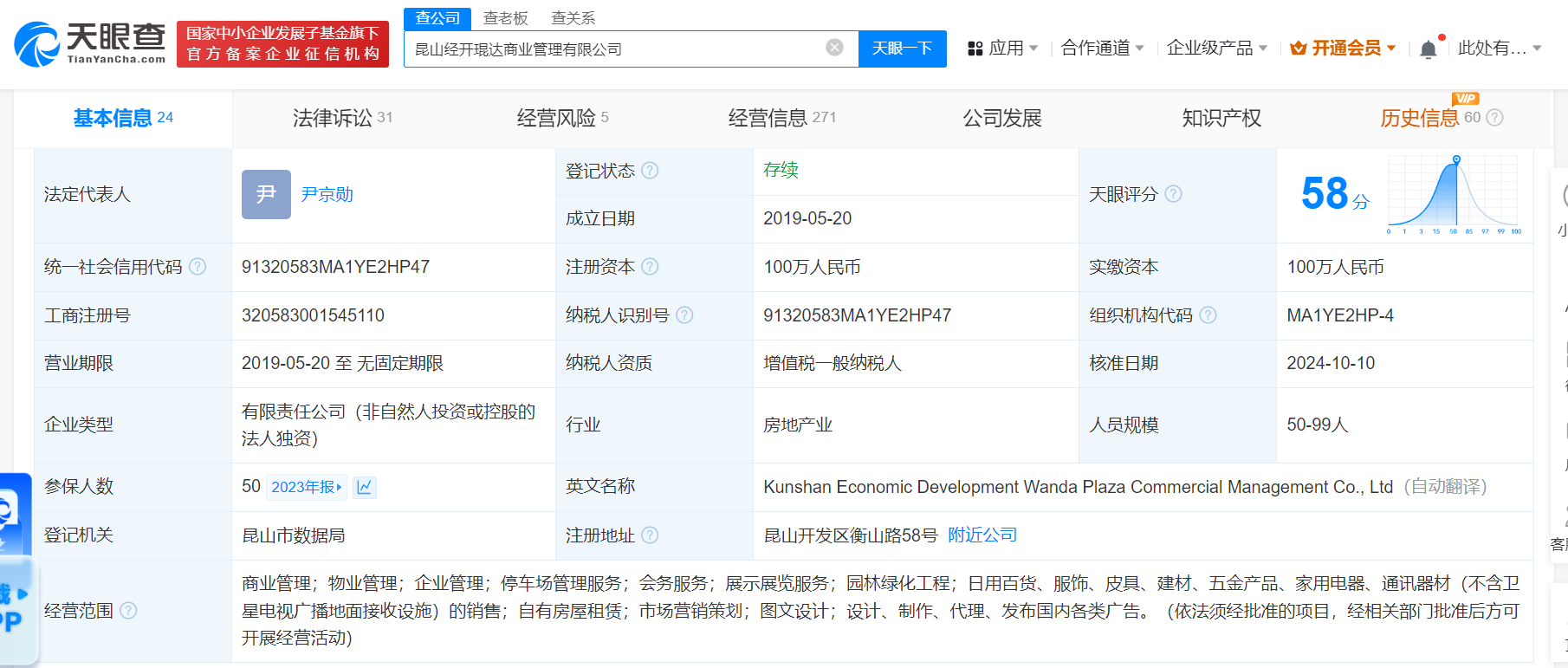Click the 50-99人 staff size value

1318,425
